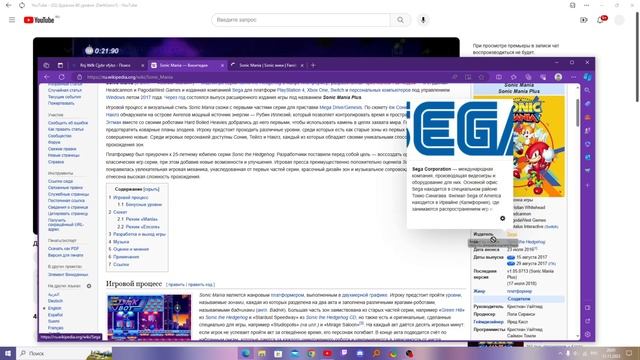Screen dimensions: 640x360
Task: Jump to contents item 7 Ссылки
Action: pos(119,264)
